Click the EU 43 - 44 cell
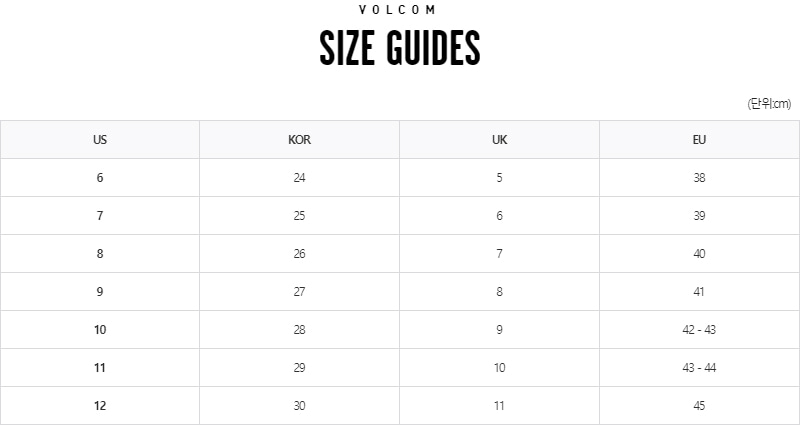This screenshot has width=800, height=448. point(699,368)
